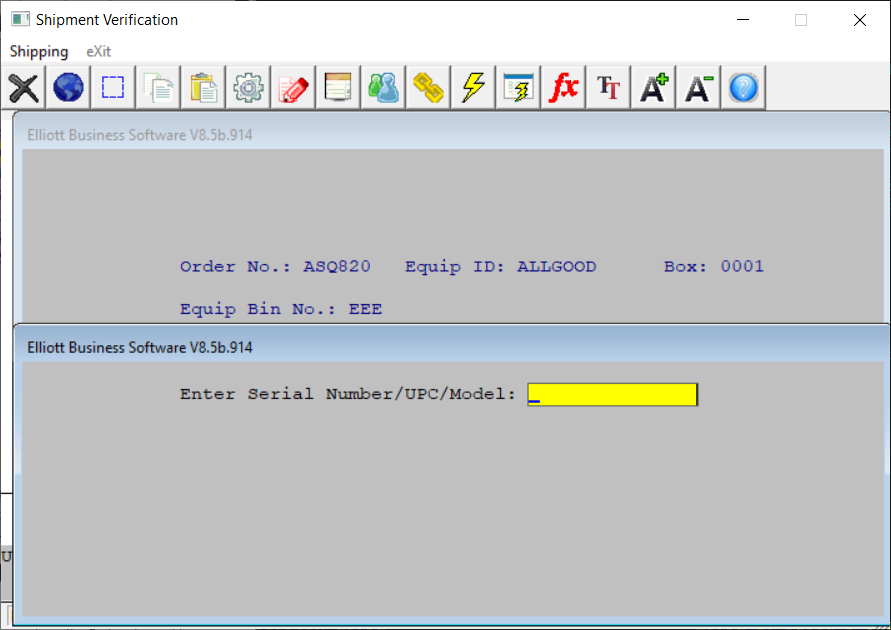The height and width of the screenshot is (630, 891).
Task: Open the list form toolbar icon
Action: 338,87
